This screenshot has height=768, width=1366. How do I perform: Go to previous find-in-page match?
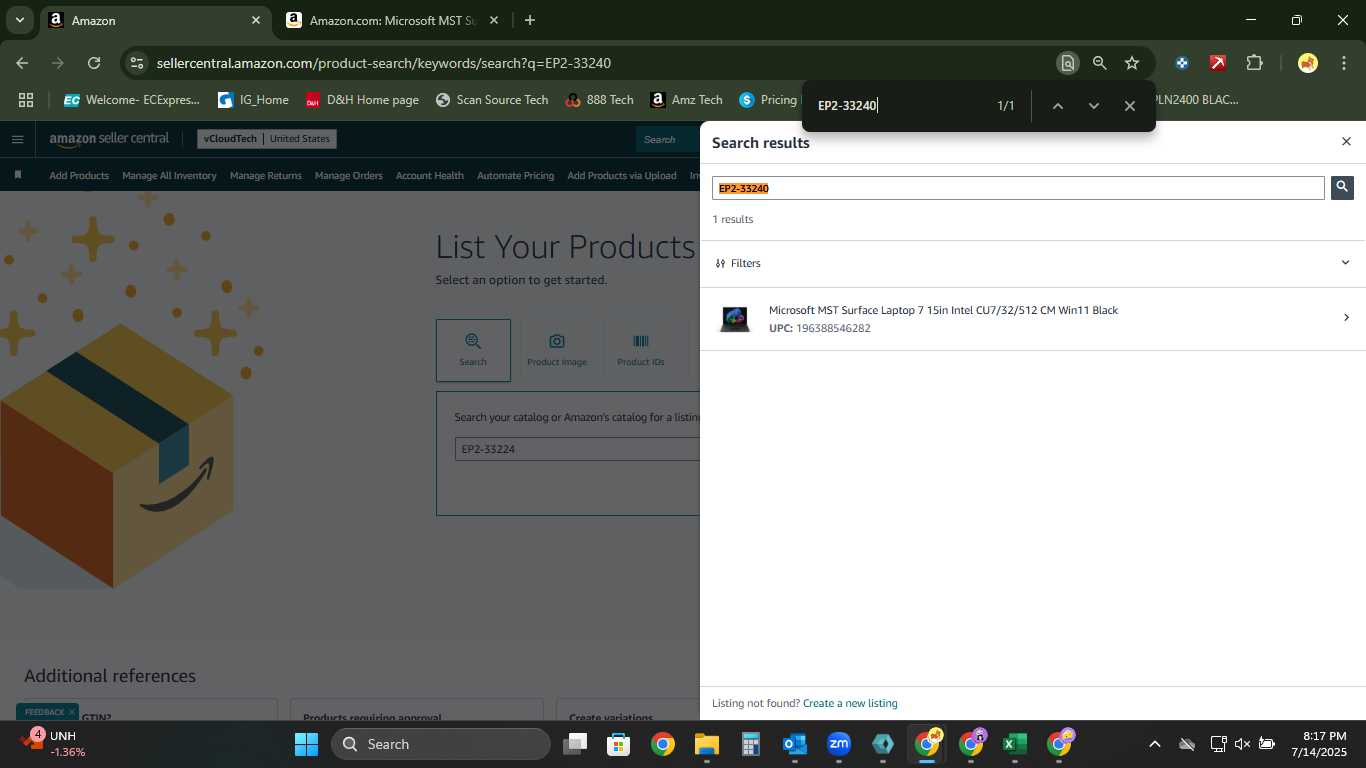pyautogui.click(x=1057, y=106)
